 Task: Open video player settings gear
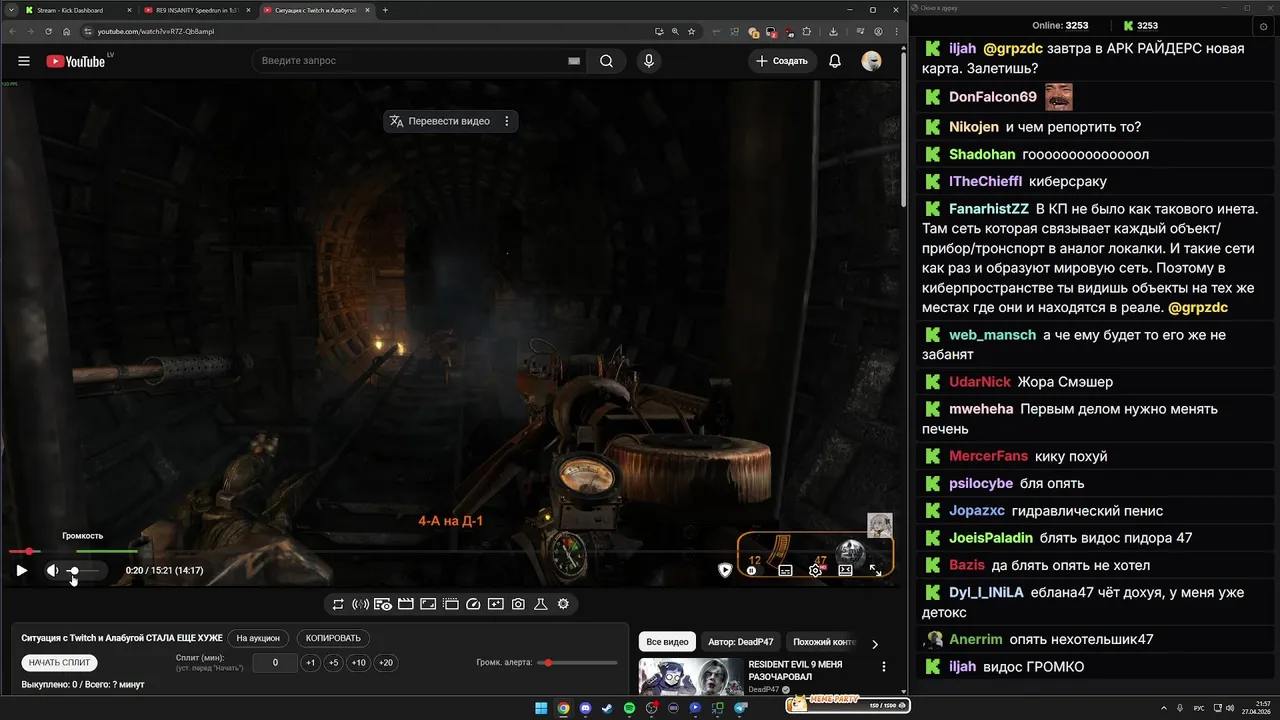click(x=815, y=570)
